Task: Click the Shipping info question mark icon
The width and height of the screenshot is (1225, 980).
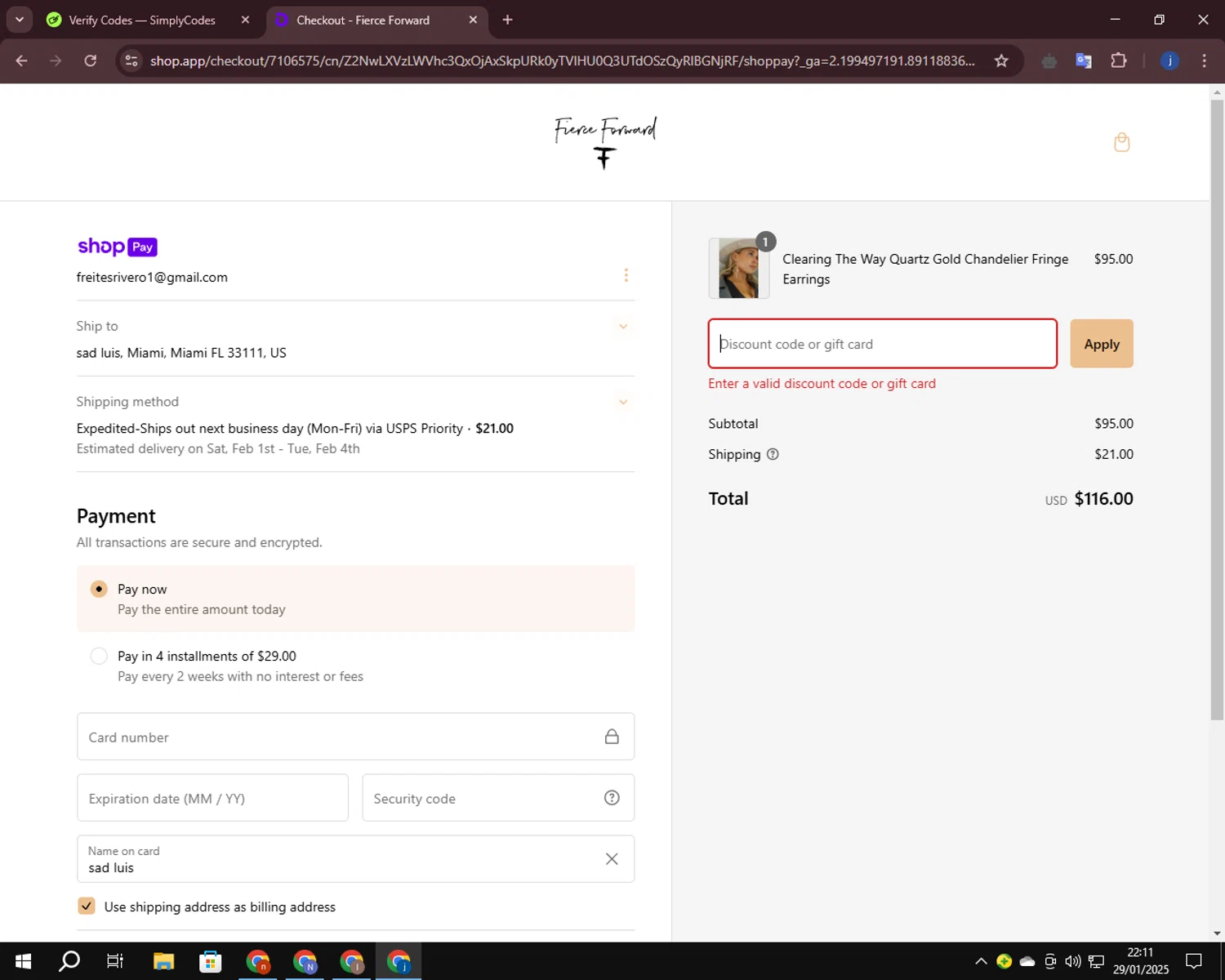Action: (773, 454)
